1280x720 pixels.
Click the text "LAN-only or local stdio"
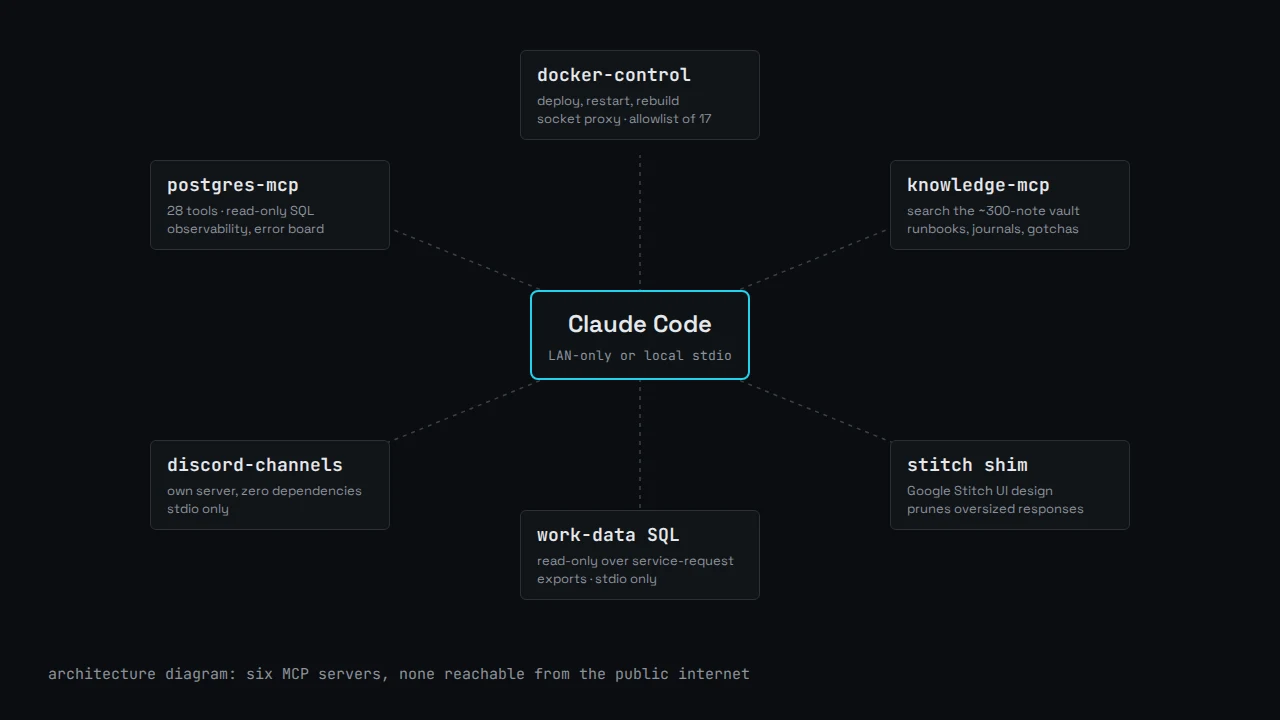[x=640, y=355]
